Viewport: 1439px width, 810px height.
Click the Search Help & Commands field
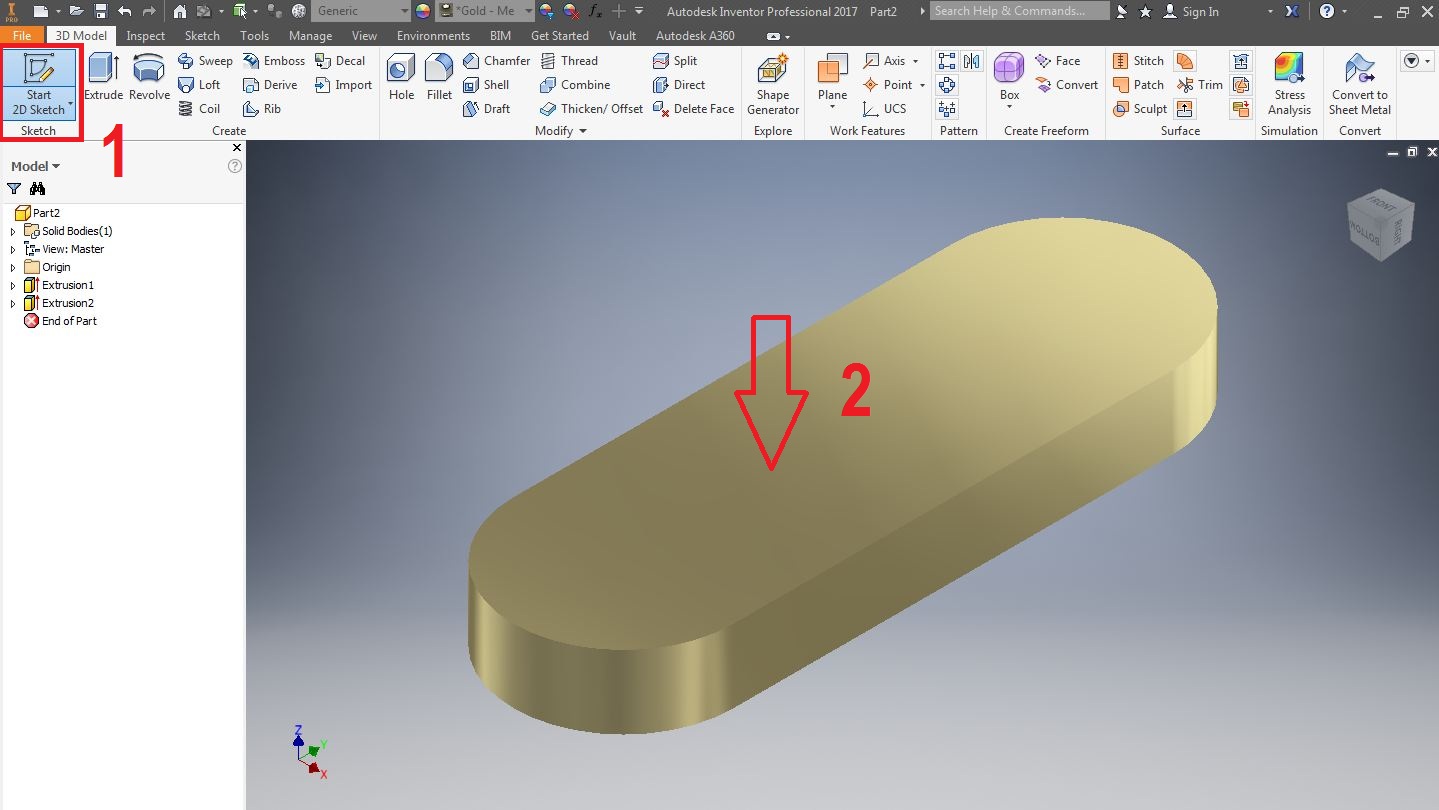point(1018,11)
